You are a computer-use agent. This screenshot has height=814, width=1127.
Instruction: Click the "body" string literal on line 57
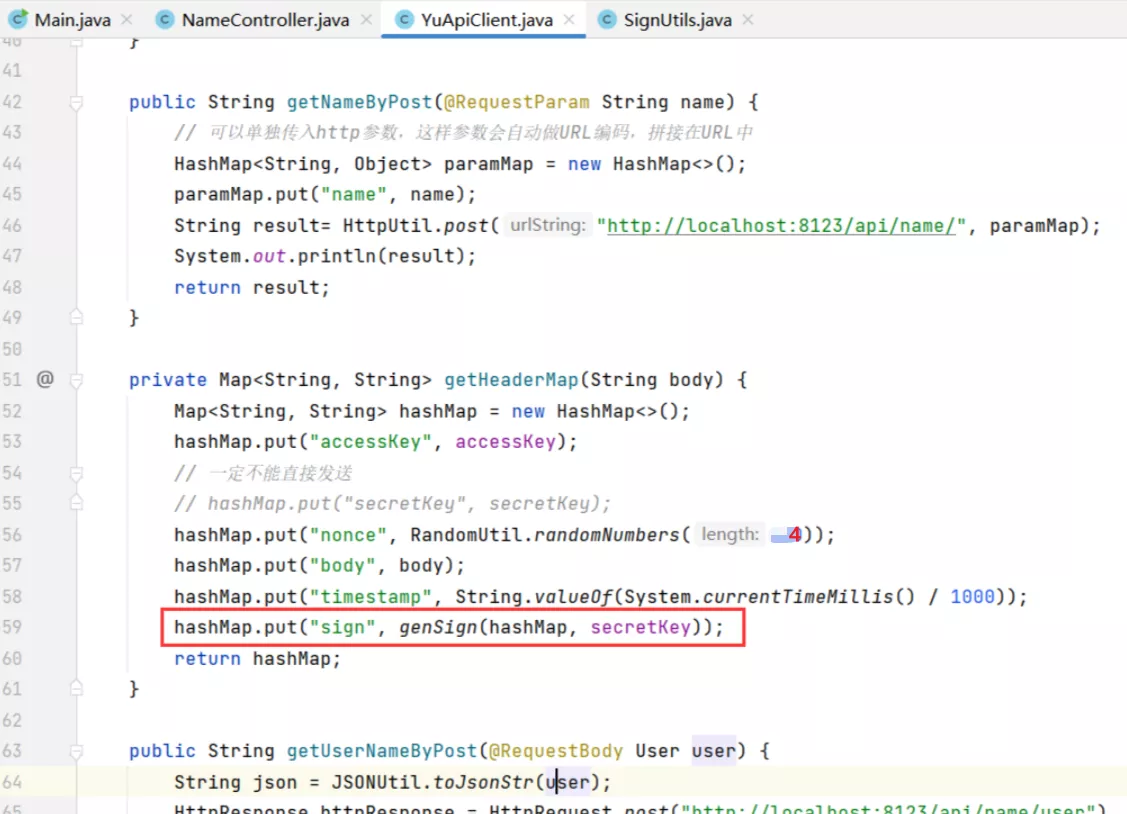(342, 565)
